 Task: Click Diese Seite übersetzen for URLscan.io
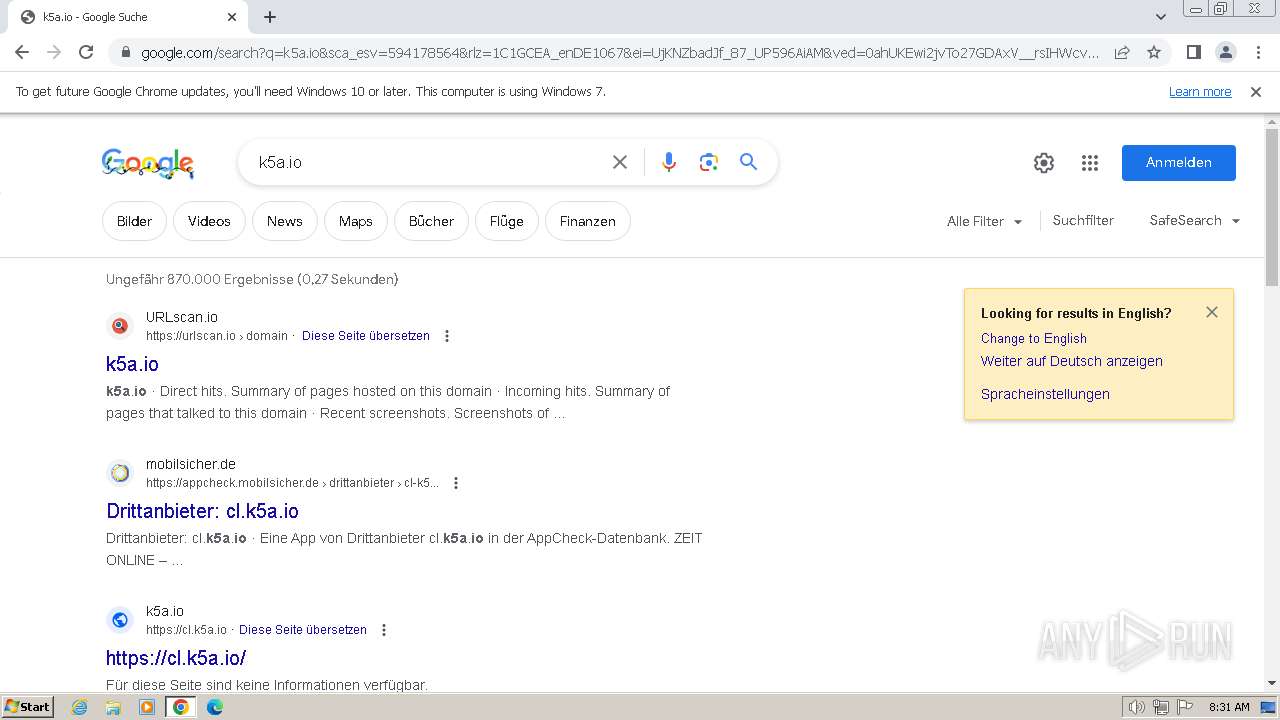366,336
